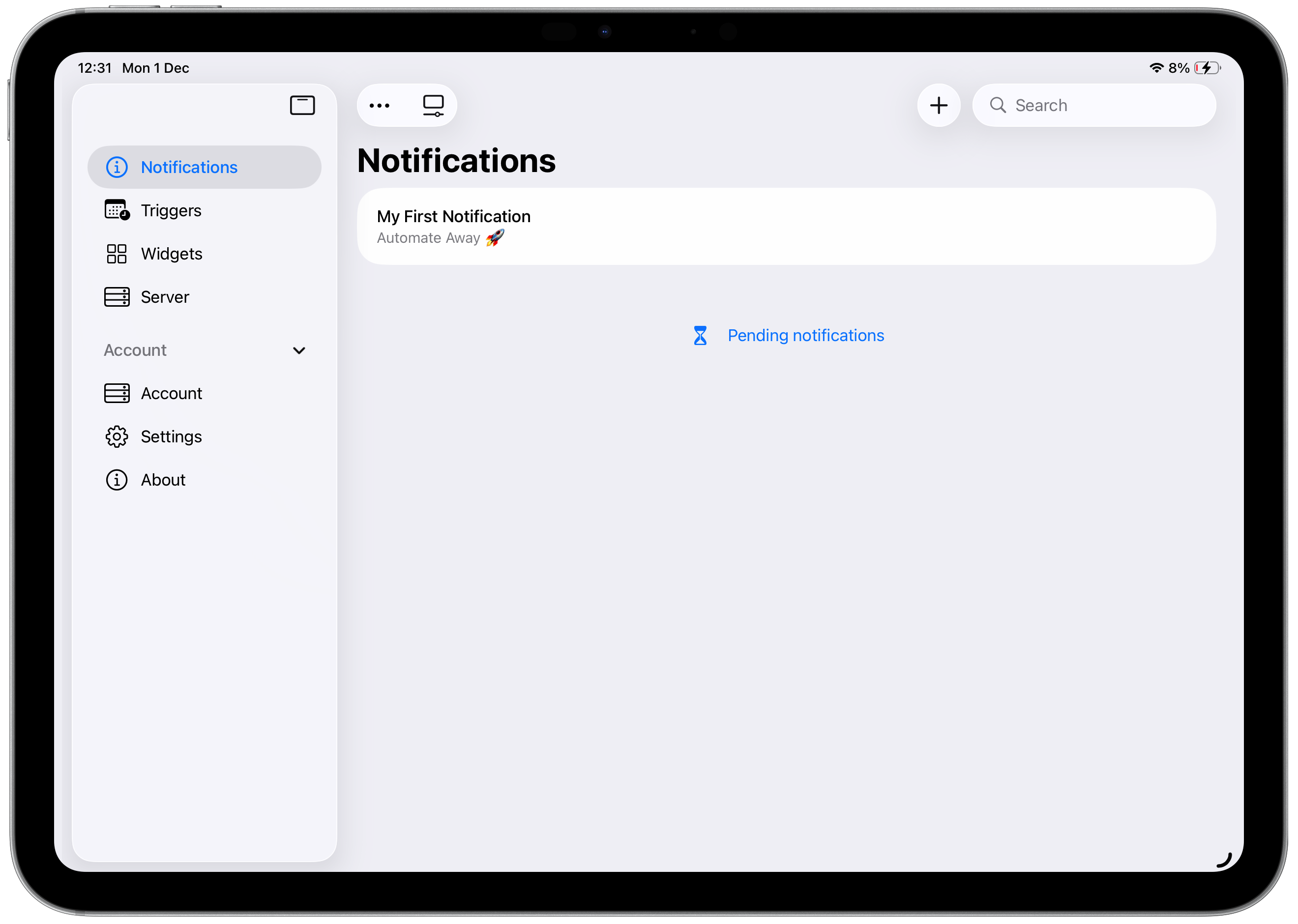Select the rocket emoji in notification subtitle
The image size is (1298, 924).
[x=495, y=237]
